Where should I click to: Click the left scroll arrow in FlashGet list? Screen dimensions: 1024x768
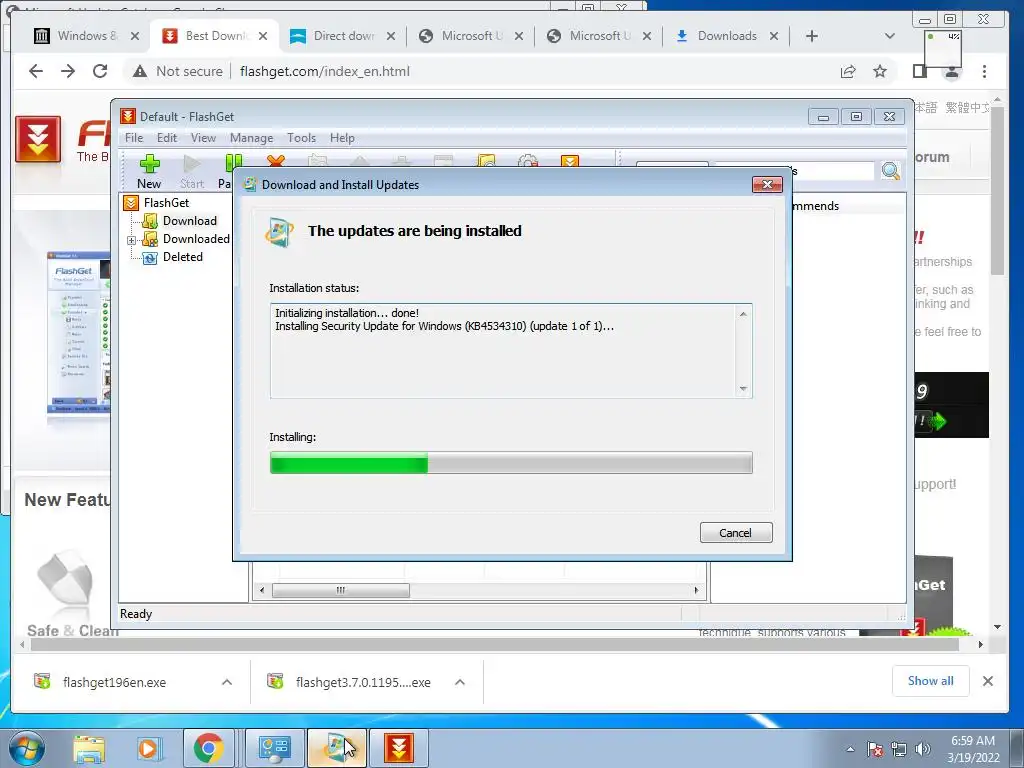(x=262, y=590)
